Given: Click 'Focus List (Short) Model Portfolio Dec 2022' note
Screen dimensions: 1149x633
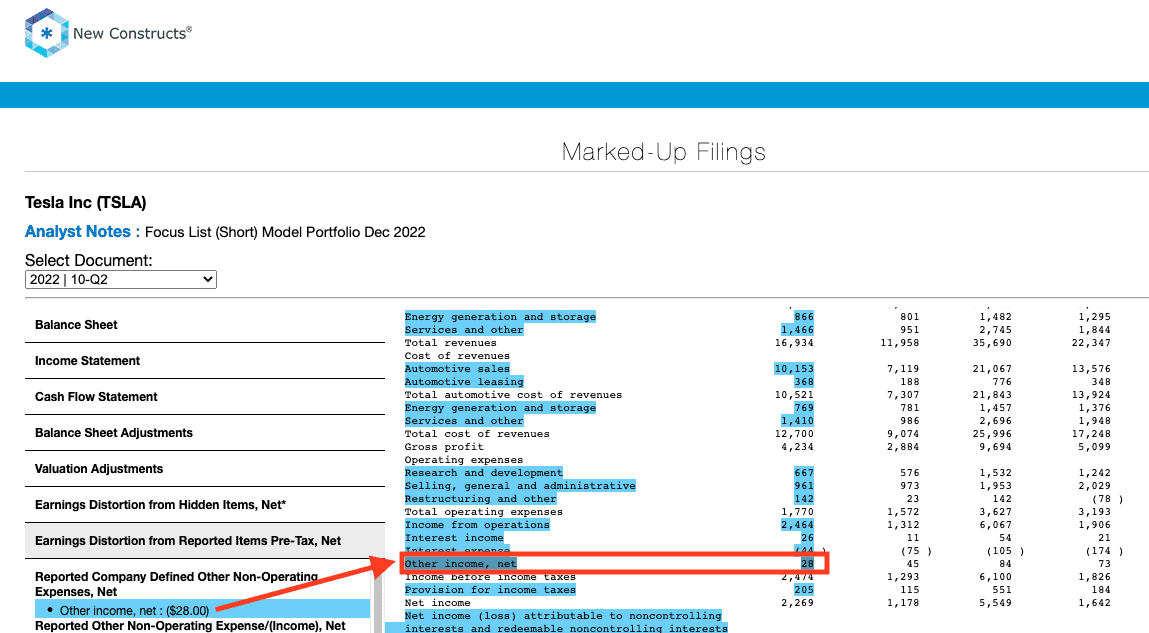Looking at the screenshot, I should point(285,232).
